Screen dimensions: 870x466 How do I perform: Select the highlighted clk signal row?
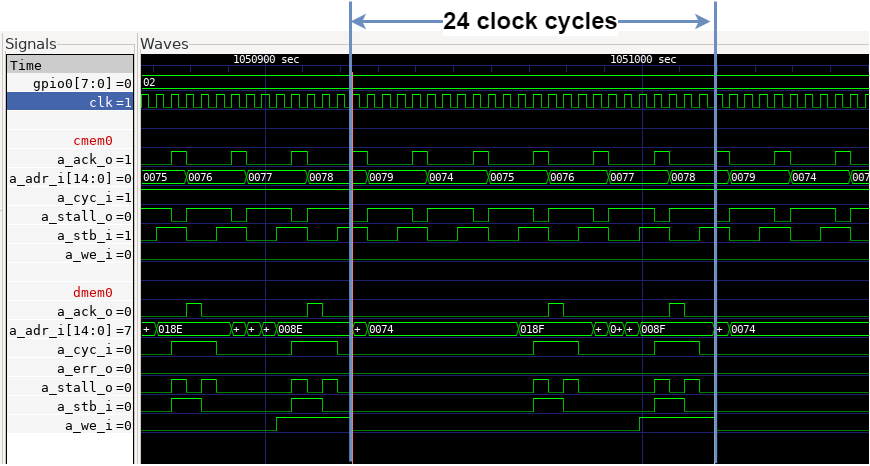pyautogui.click(x=70, y=102)
